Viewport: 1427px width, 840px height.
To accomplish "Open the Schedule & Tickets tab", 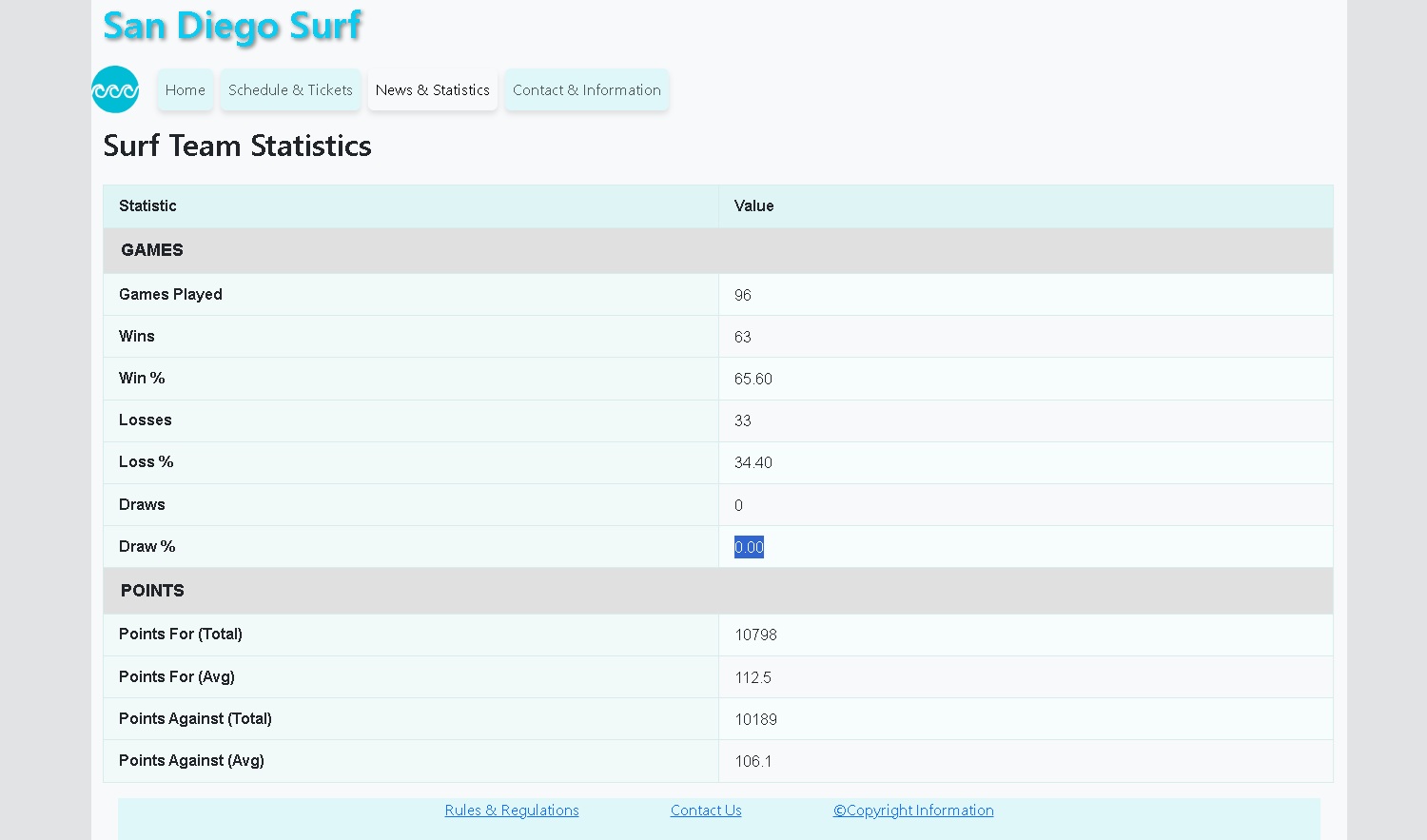I will pos(290,89).
